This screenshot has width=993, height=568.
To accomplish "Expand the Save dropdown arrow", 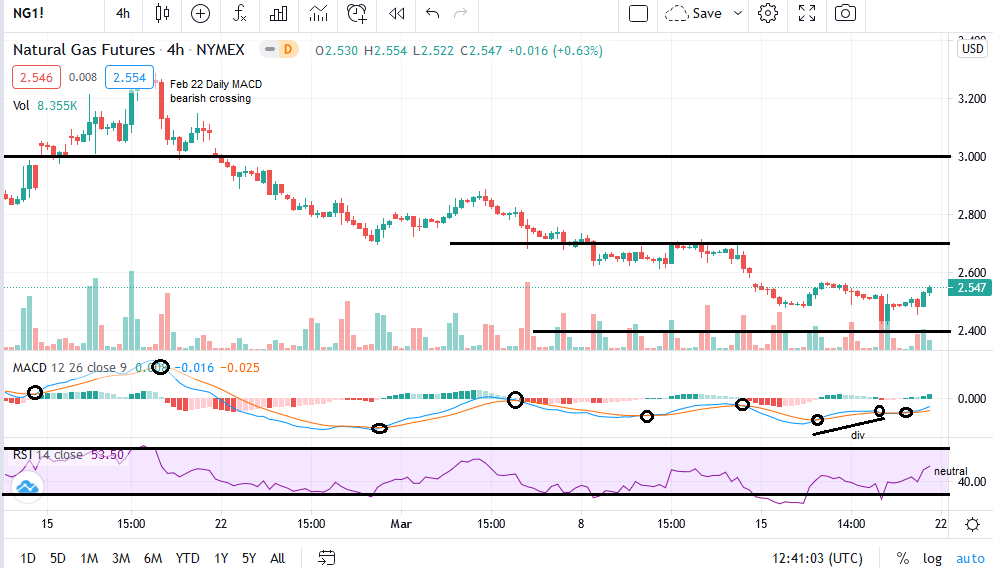I will tap(738, 13).
